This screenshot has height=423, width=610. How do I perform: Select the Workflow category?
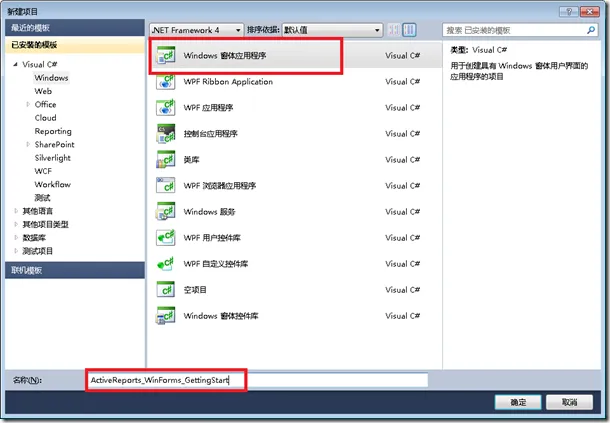point(53,184)
